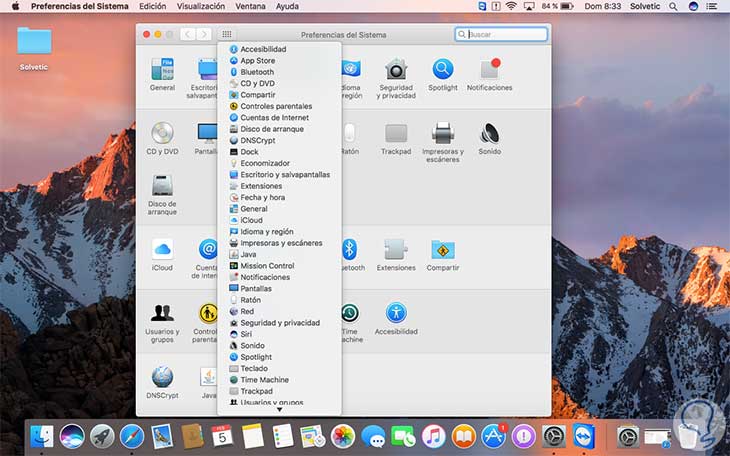Select Accesibilidad in the dropdown list

279,49
